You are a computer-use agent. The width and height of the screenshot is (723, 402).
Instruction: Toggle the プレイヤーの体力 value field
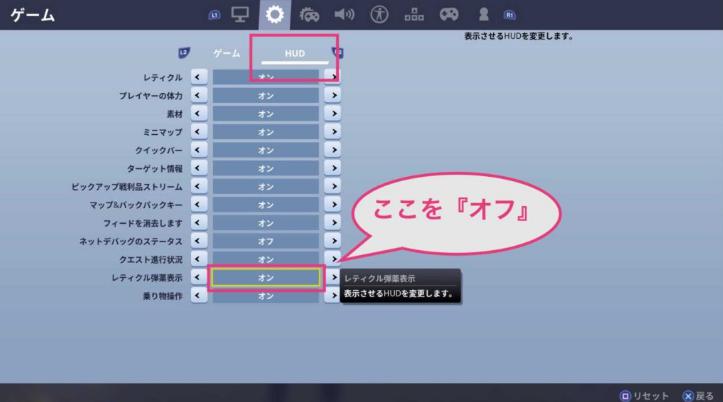point(266,95)
